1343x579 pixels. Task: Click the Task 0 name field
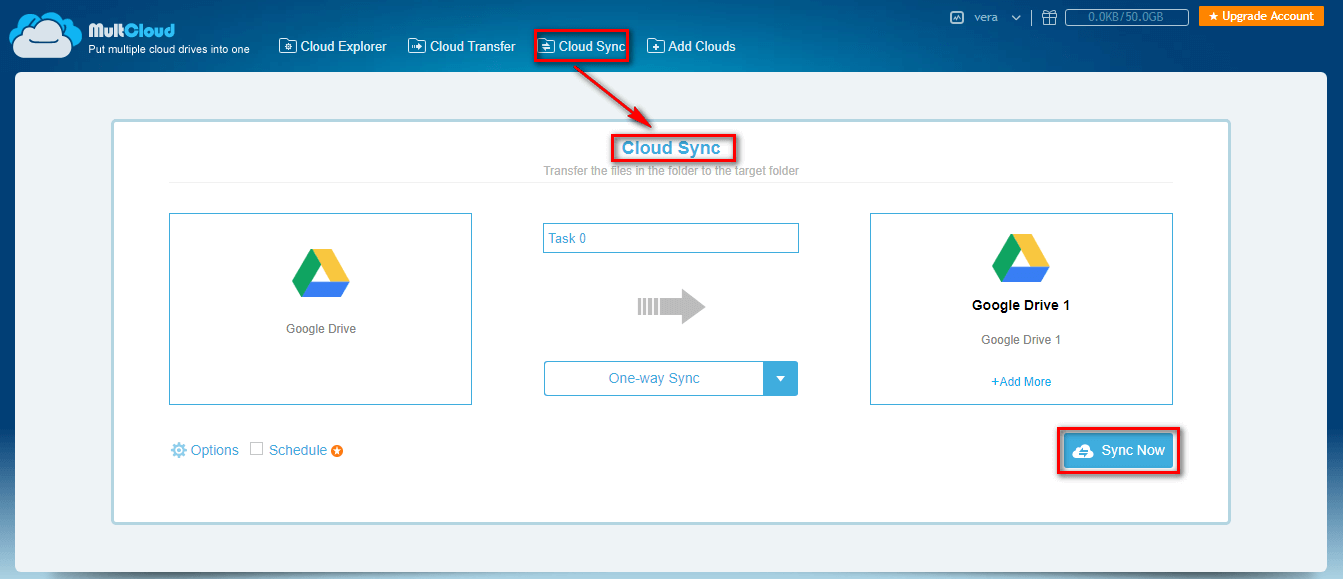(671, 238)
